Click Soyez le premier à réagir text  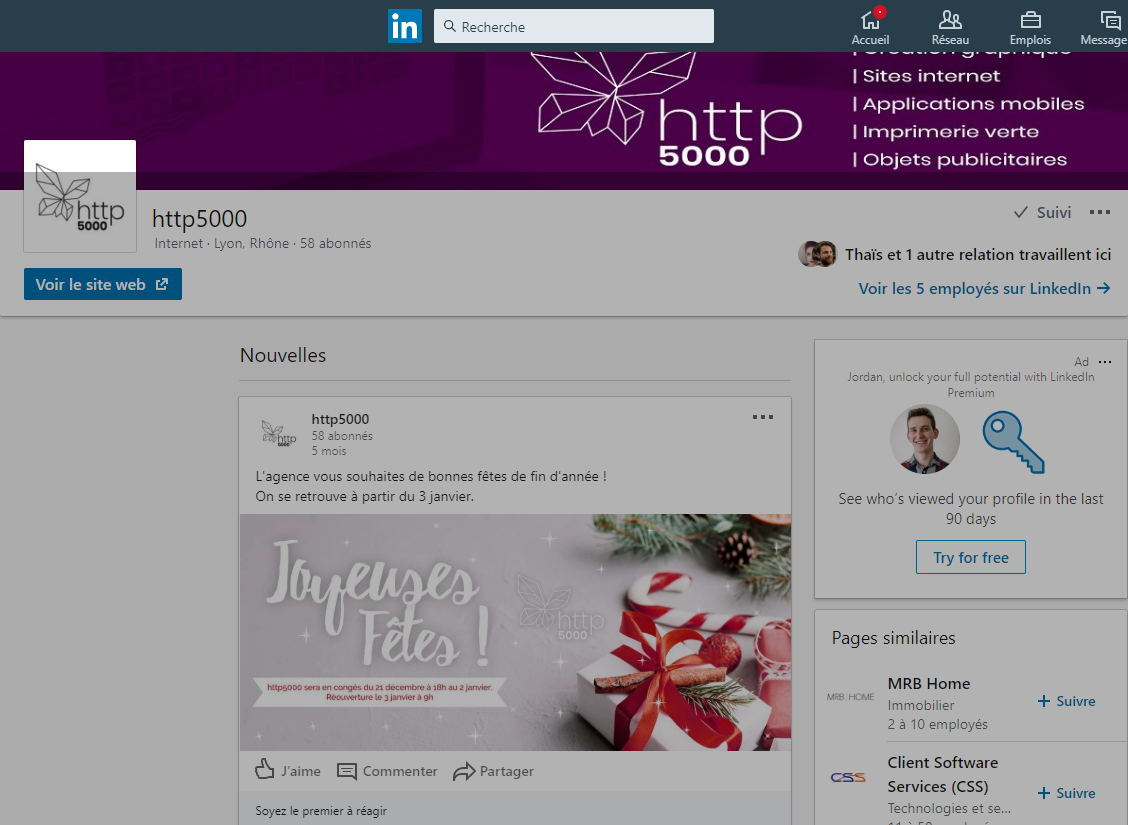[x=321, y=811]
